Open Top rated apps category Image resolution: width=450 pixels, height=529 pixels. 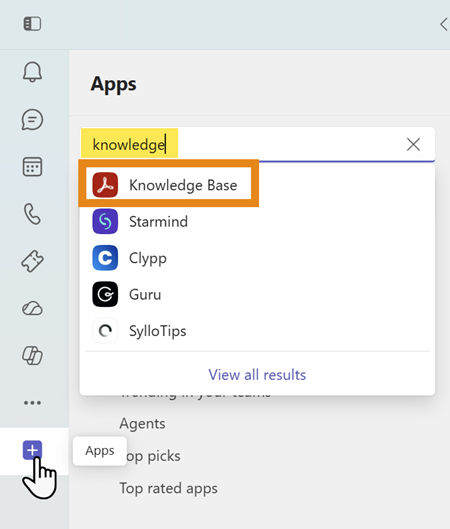[169, 489]
